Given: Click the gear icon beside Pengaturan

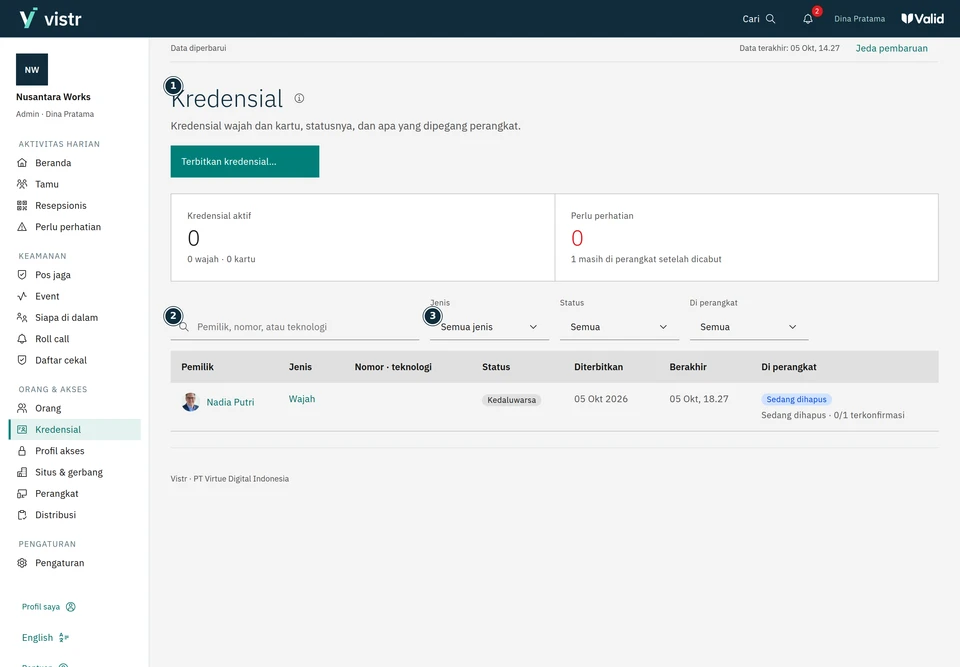Looking at the screenshot, I should click(x=22, y=563).
